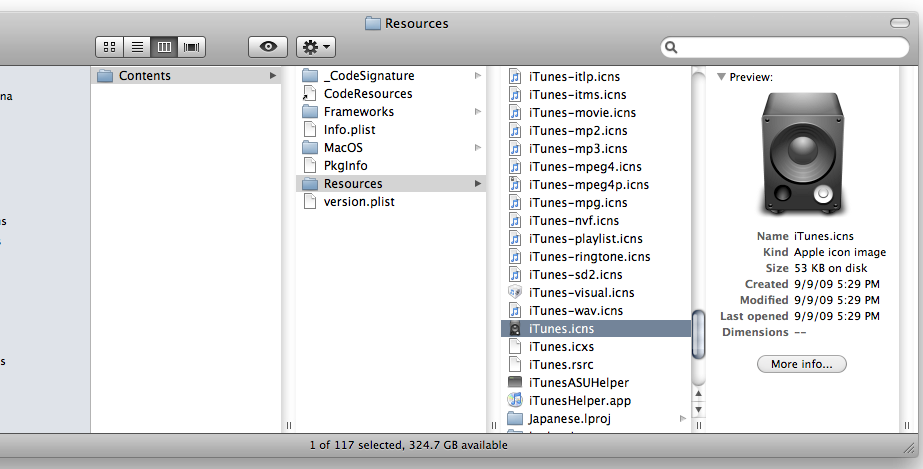
Task: Select iTunes-playlist.icns icon
Action: 515,238
